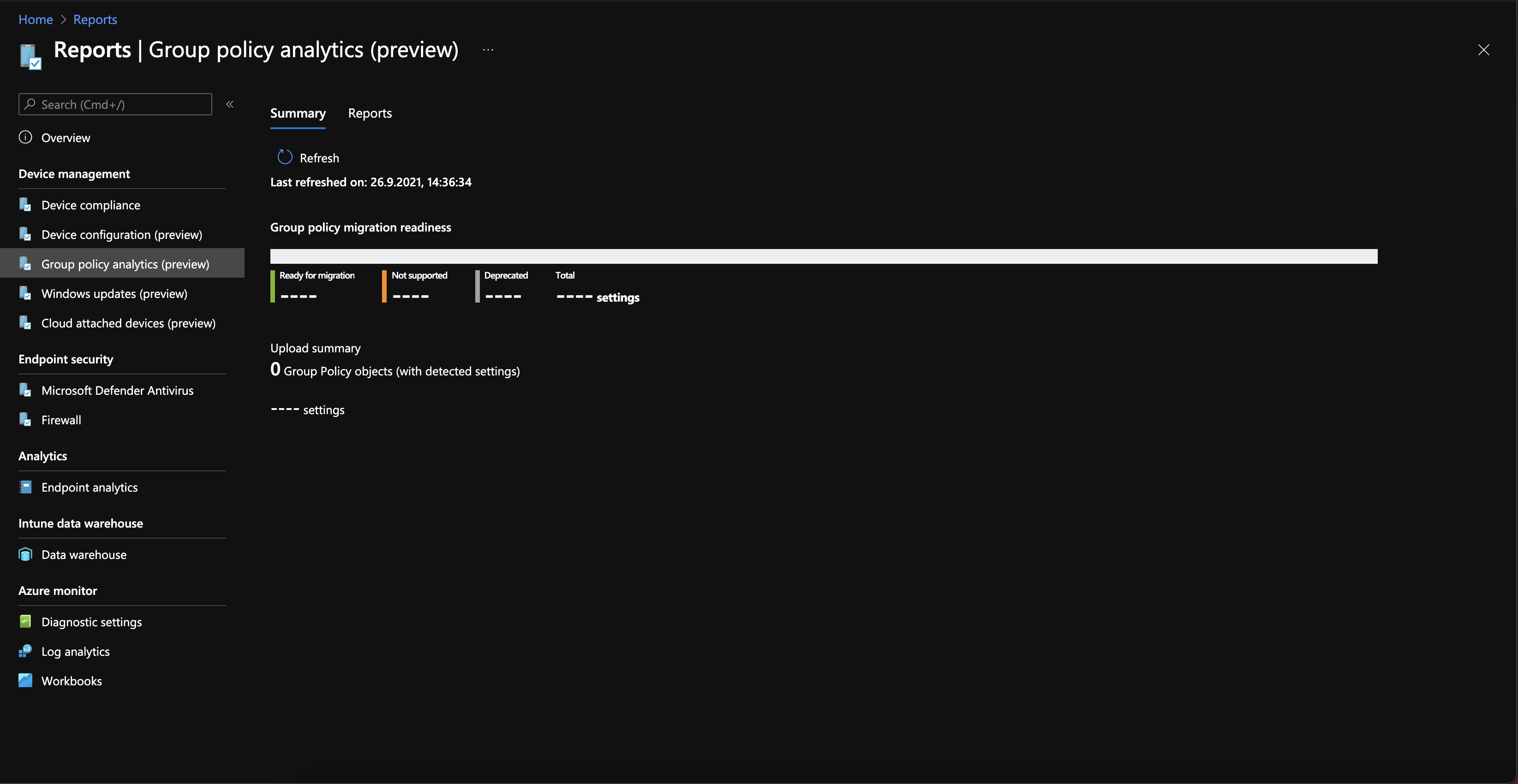The height and width of the screenshot is (784, 1518).
Task: Go to Home breadcrumb link
Action: pyautogui.click(x=36, y=19)
